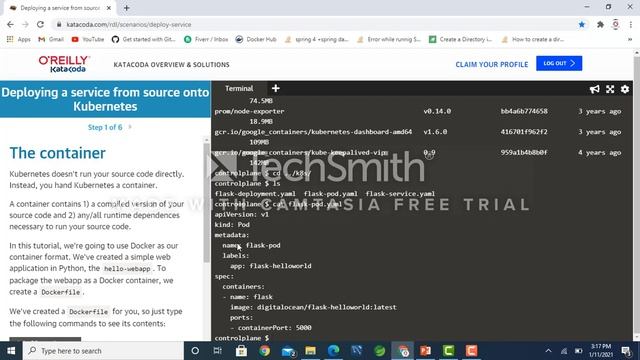
Task: Close the 'Deploying a service from source' tab
Action: tap(109, 8)
